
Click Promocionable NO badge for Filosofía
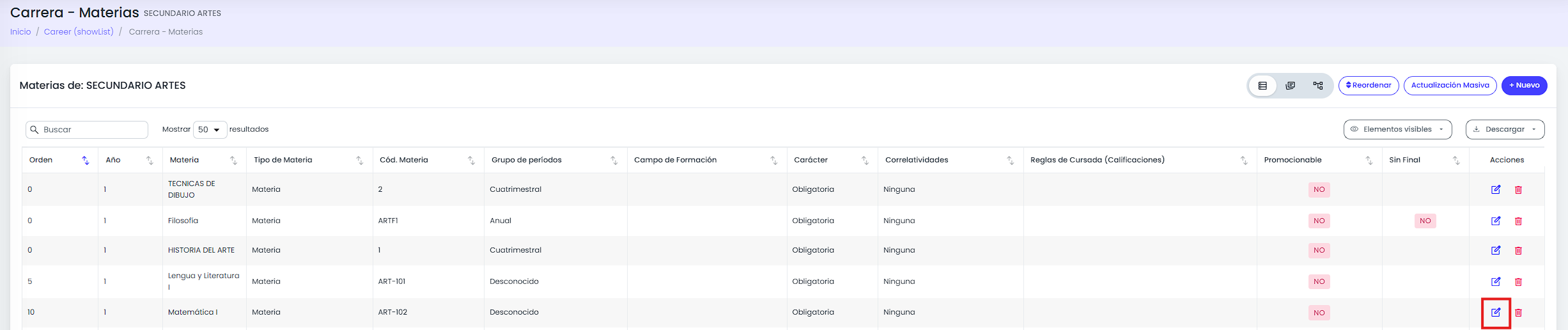pos(1319,221)
